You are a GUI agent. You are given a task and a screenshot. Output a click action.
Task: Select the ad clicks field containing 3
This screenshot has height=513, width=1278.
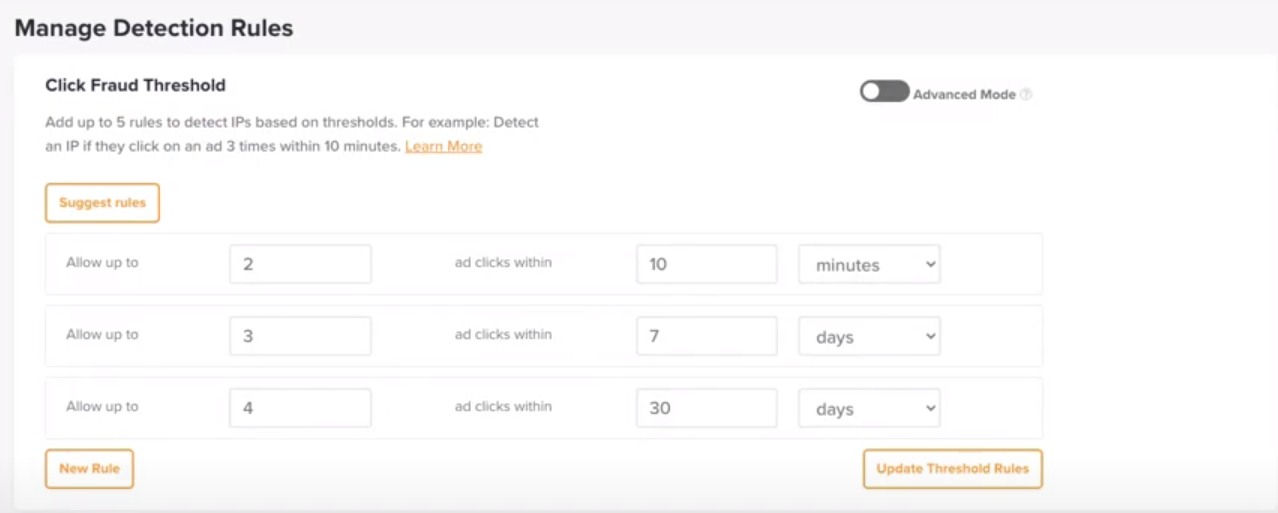coord(300,337)
